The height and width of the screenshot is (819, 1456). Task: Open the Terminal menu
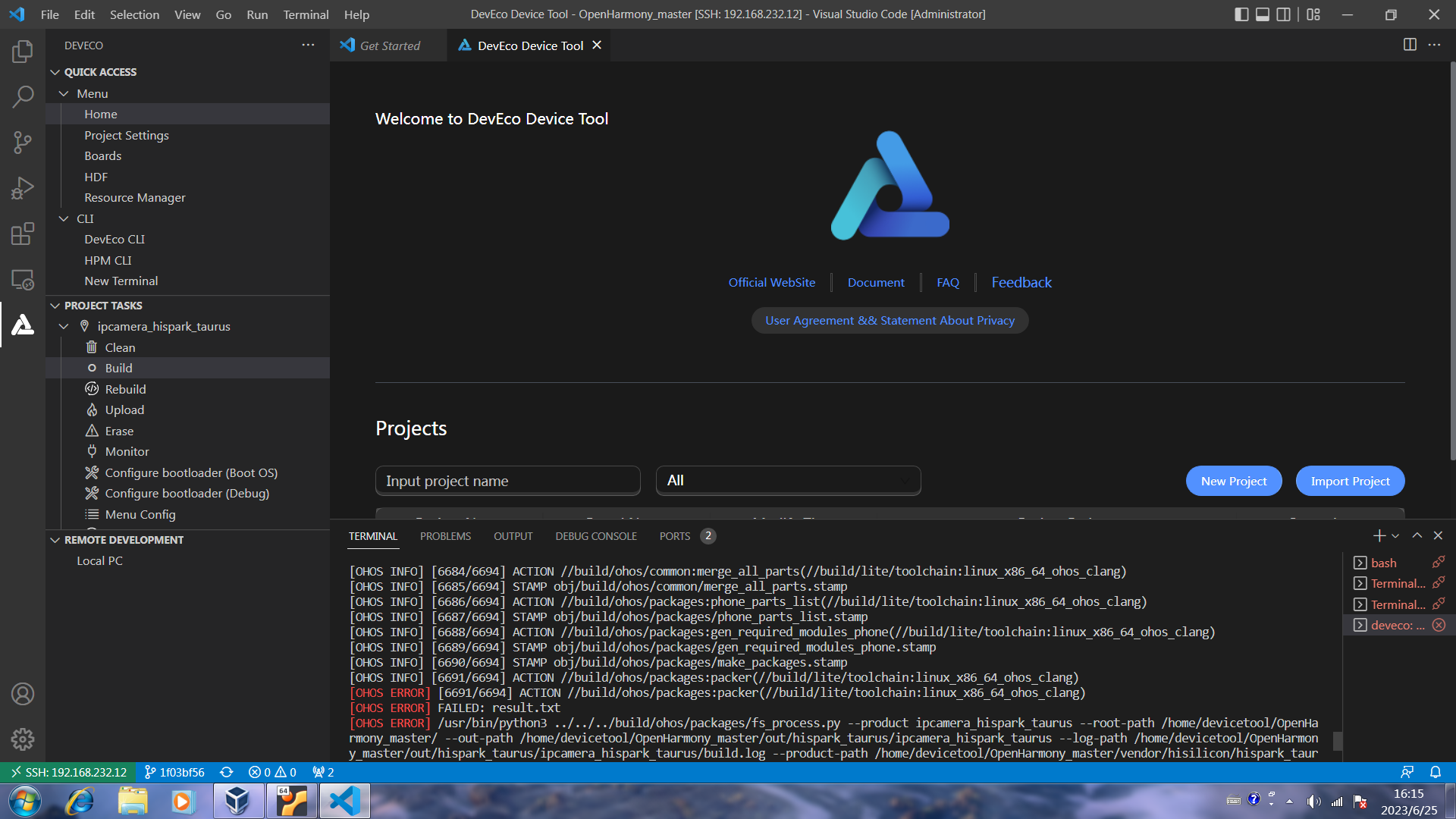(306, 14)
